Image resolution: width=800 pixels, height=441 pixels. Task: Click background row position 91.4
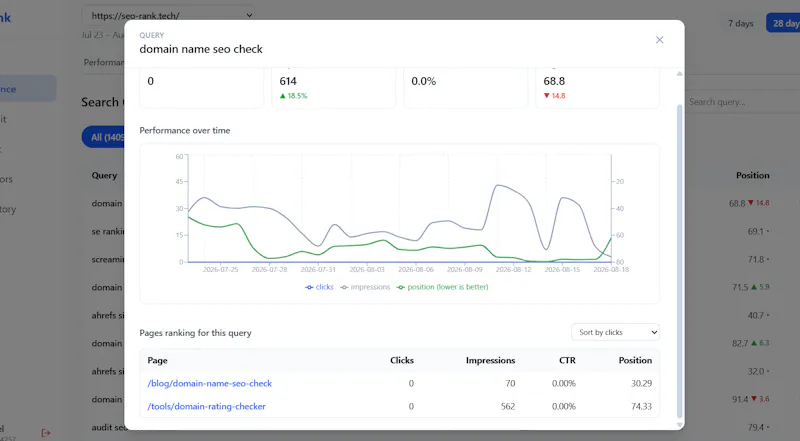coord(740,399)
